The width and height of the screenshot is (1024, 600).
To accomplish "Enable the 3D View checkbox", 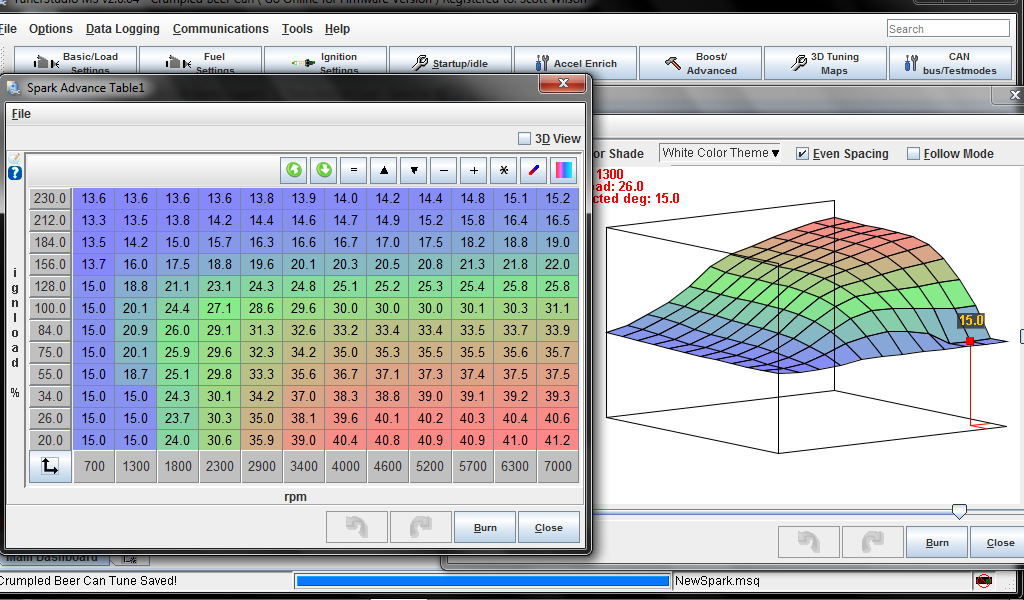I will click(524, 139).
